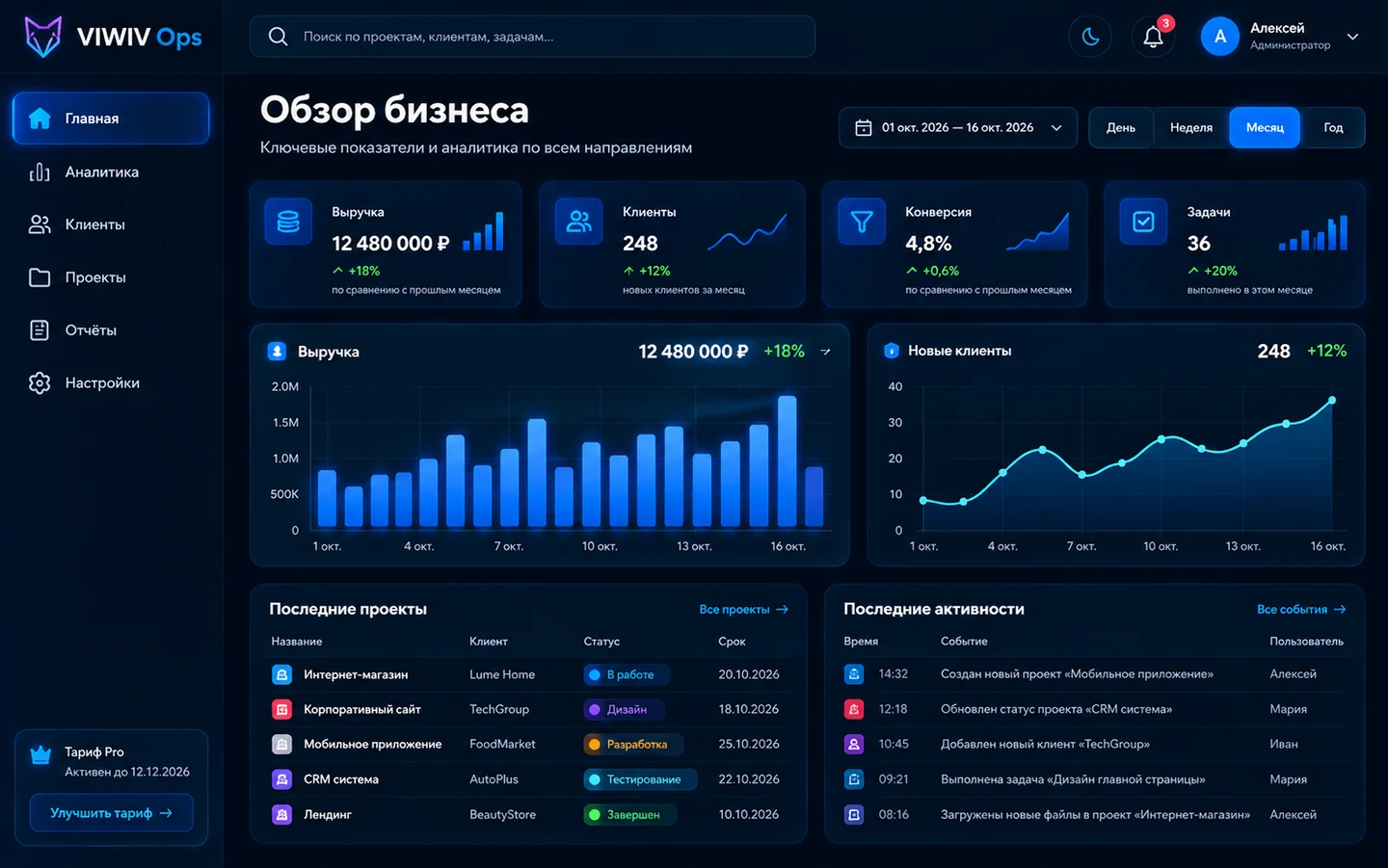Open the date range dropdown 01 окт. 2026

(958, 127)
